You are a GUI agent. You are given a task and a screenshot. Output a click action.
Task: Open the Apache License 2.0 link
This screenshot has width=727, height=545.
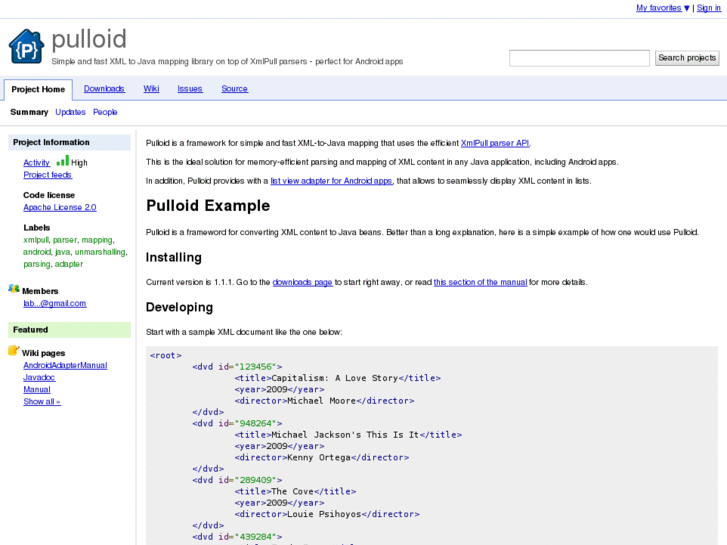coord(60,207)
